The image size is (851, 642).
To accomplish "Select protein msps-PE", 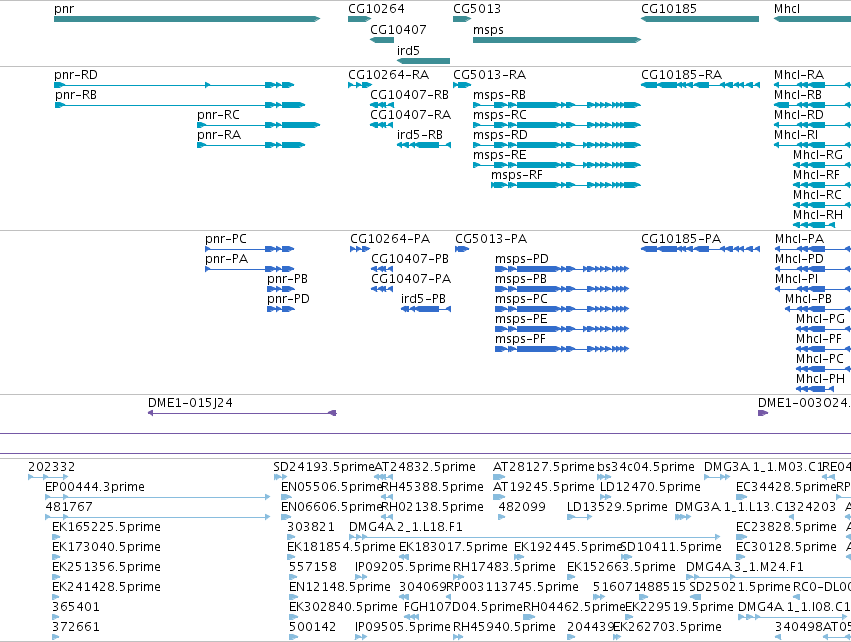I will [x=562, y=329].
